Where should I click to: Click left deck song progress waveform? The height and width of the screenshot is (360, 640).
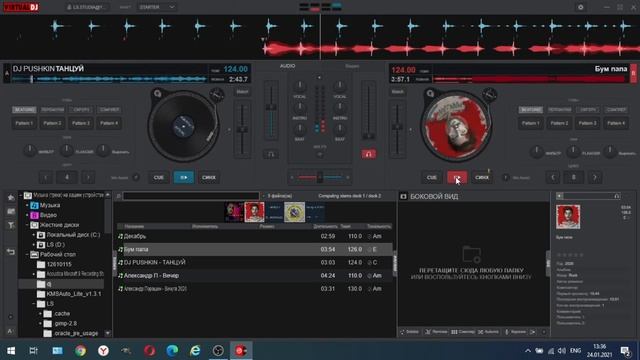pos(109,79)
